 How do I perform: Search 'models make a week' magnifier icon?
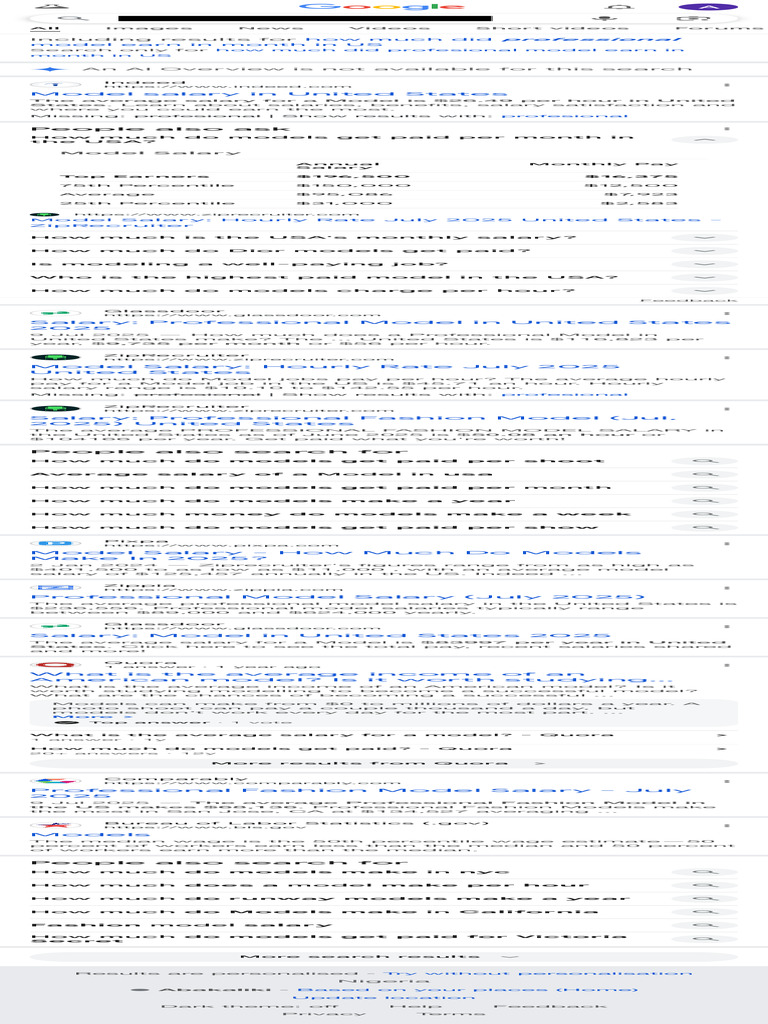705,514
